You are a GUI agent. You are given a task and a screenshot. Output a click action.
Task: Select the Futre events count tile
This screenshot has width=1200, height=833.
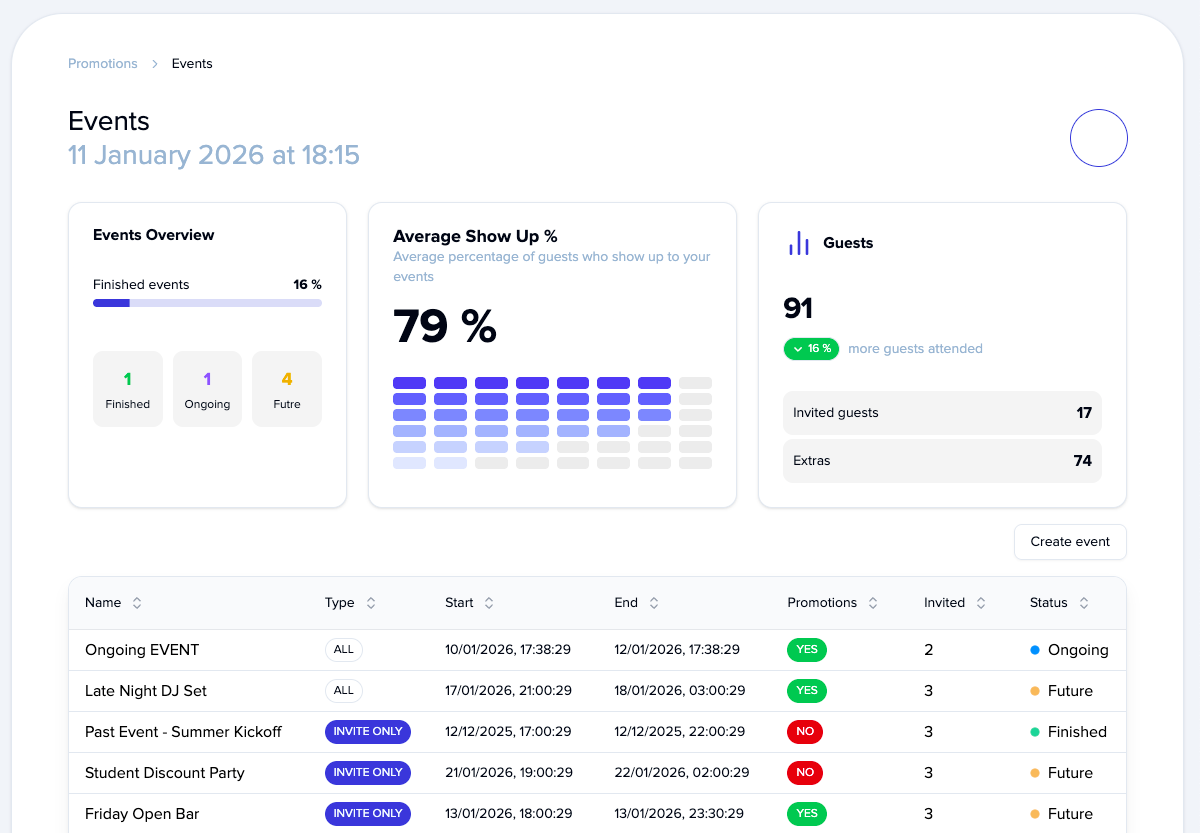click(287, 389)
